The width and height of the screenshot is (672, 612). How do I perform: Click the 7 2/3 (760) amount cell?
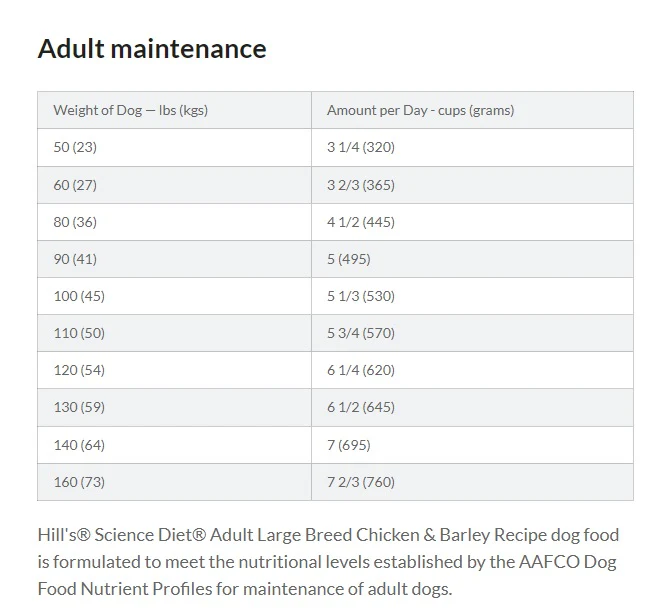click(x=472, y=482)
